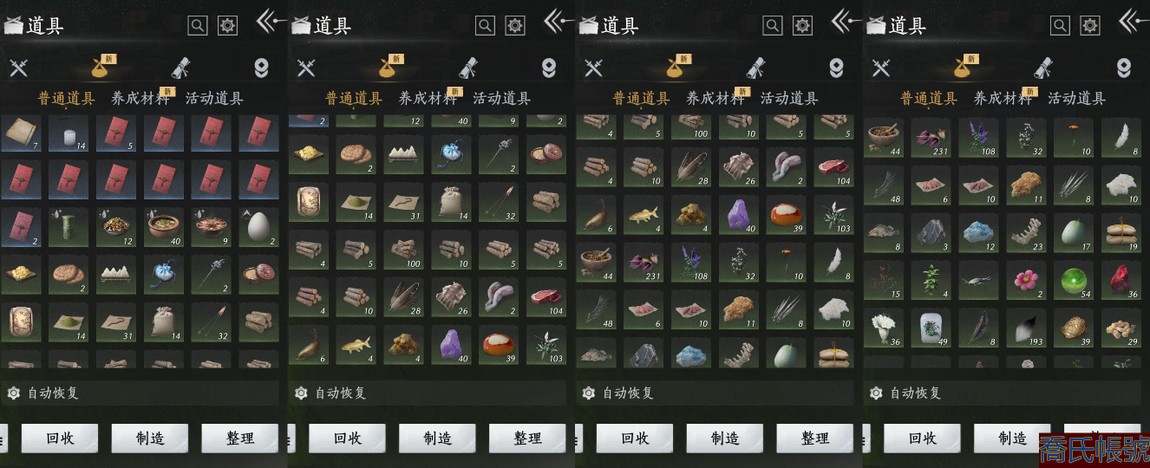The height and width of the screenshot is (468, 1150).
Task: Select the white candle item with count 14
Action: 71,134
